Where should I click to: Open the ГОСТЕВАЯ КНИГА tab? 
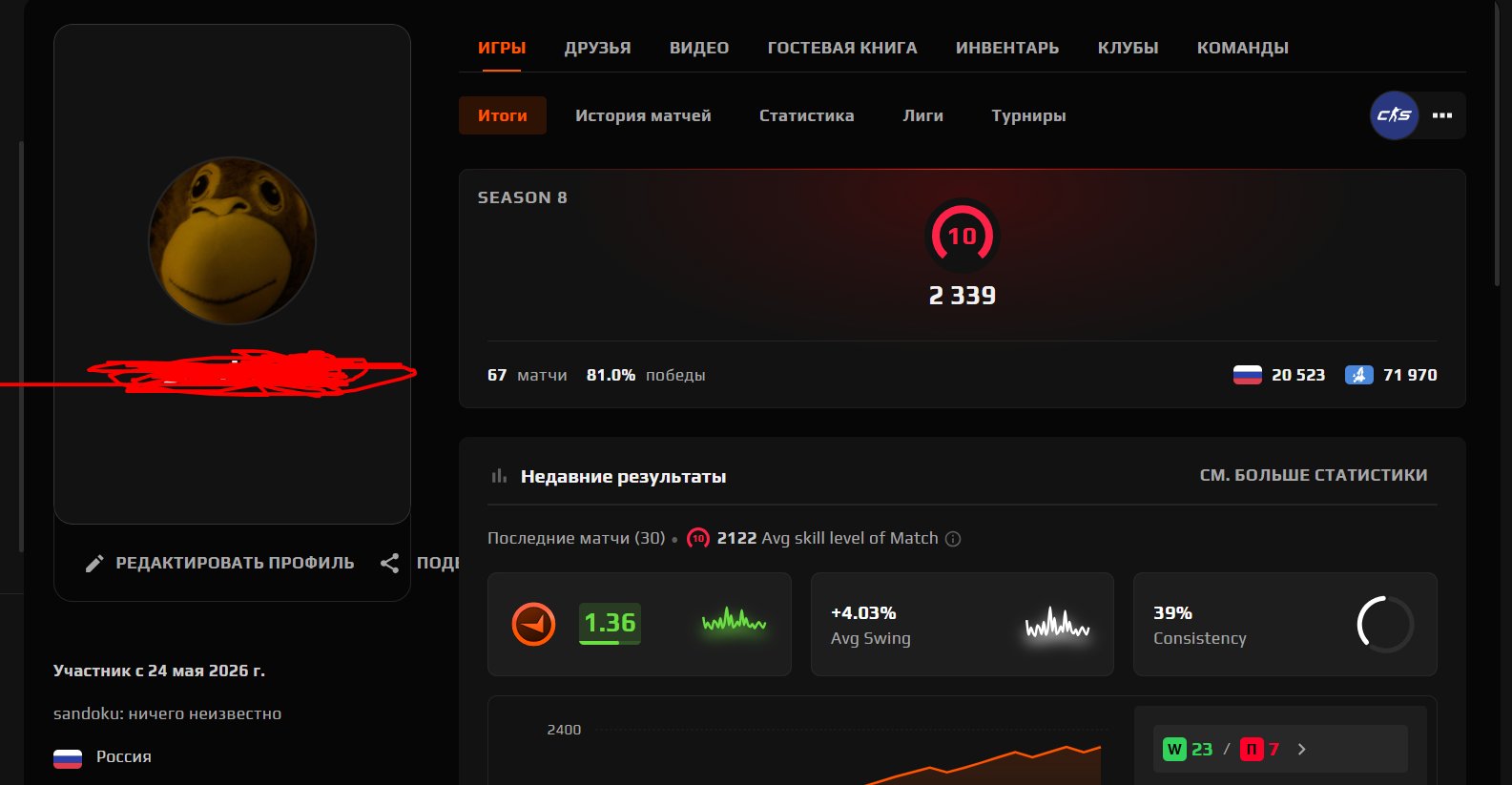click(842, 48)
